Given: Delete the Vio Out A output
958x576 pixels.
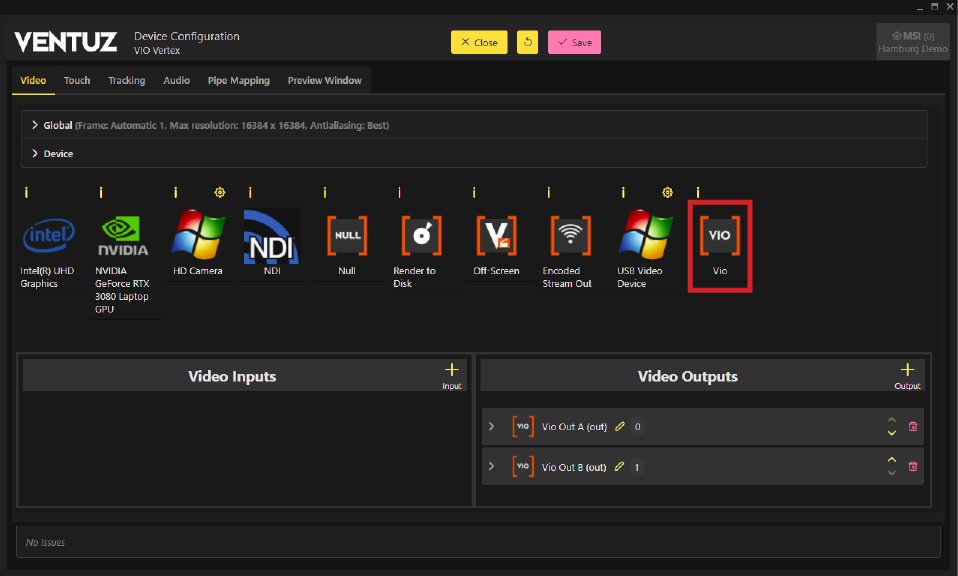Looking at the screenshot, I should (x=912, y=427).
